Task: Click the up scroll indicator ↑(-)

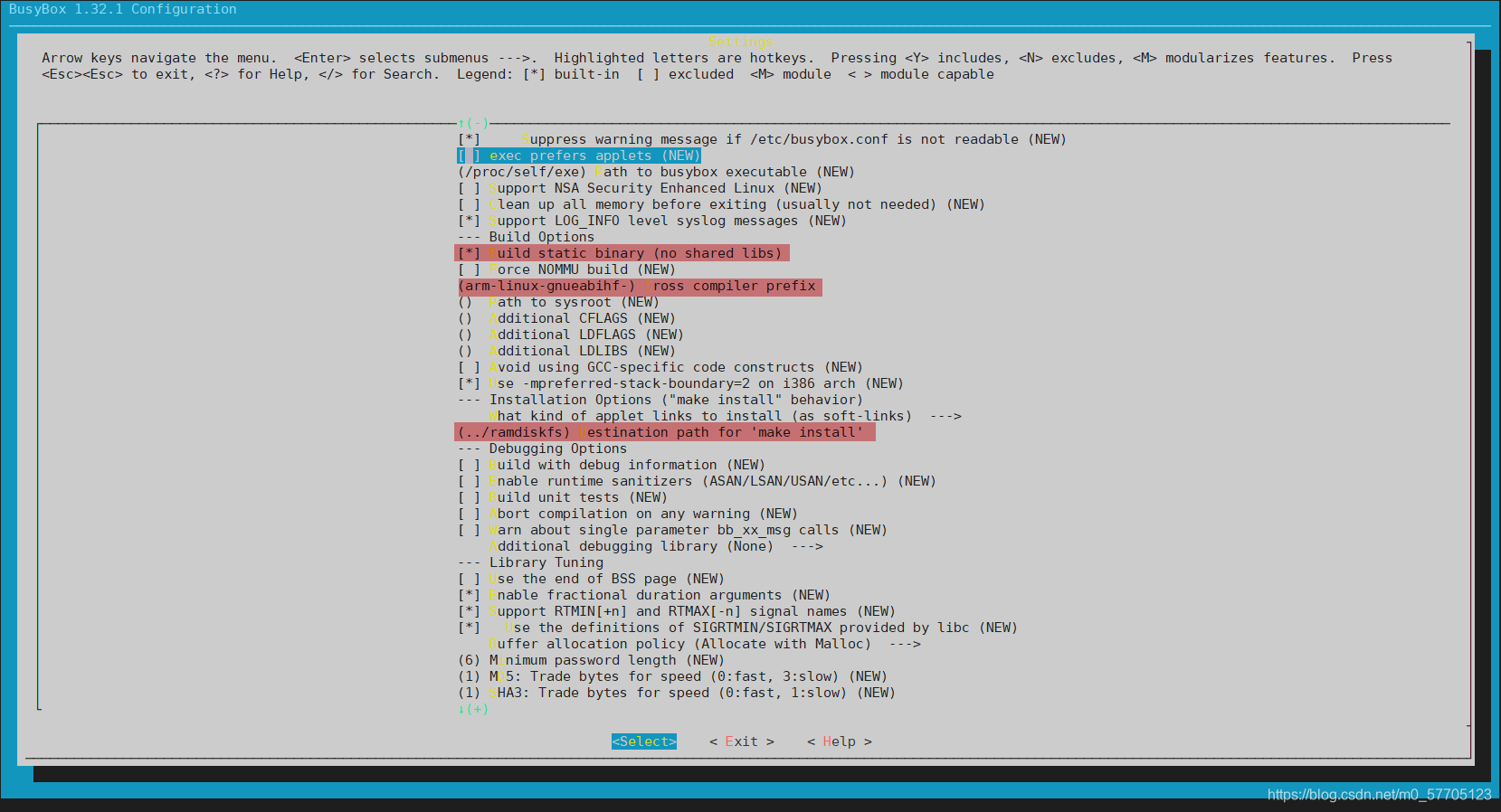Action: coord(473,123)
